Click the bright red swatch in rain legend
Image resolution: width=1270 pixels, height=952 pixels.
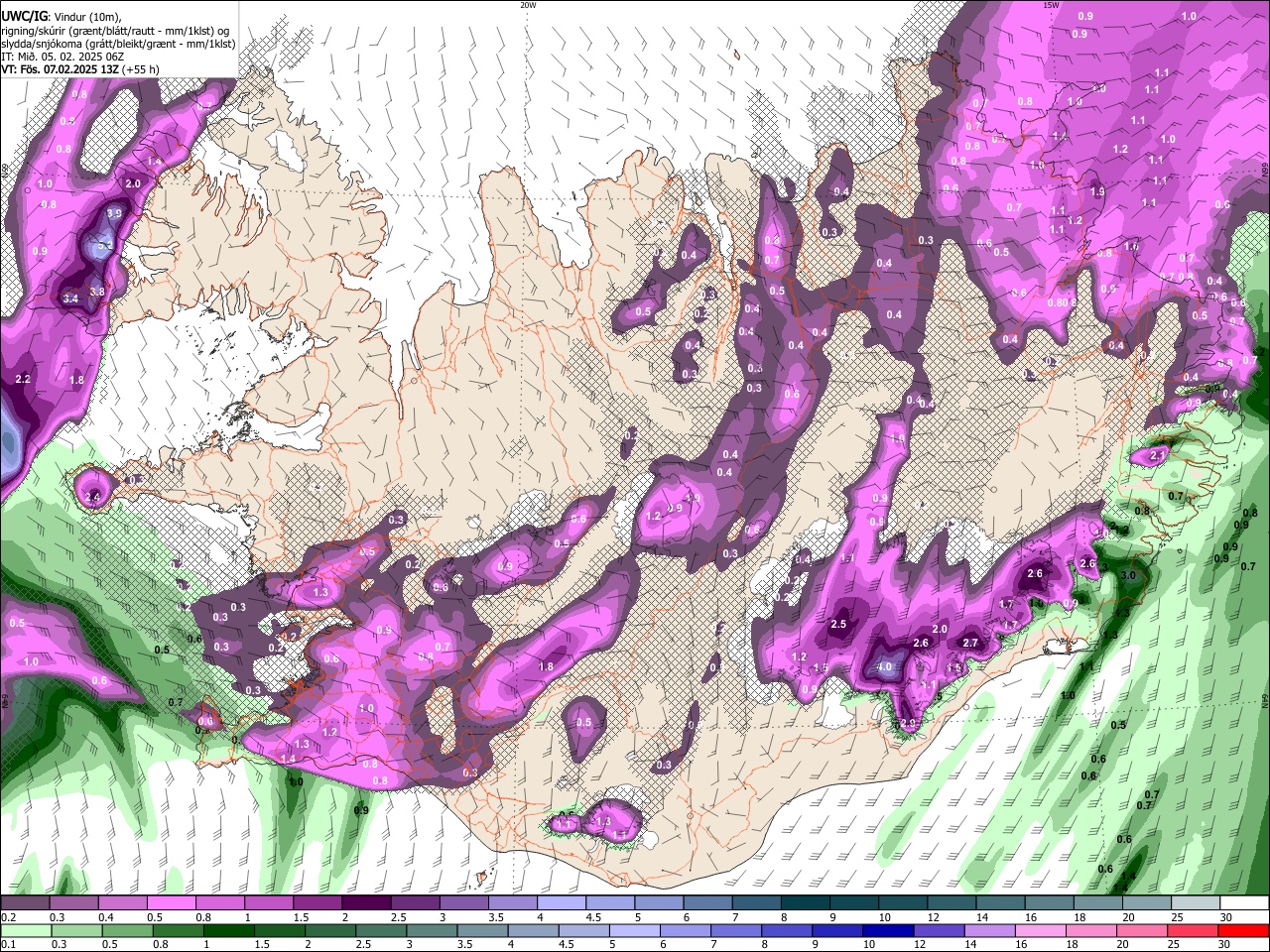(1244, 931)
